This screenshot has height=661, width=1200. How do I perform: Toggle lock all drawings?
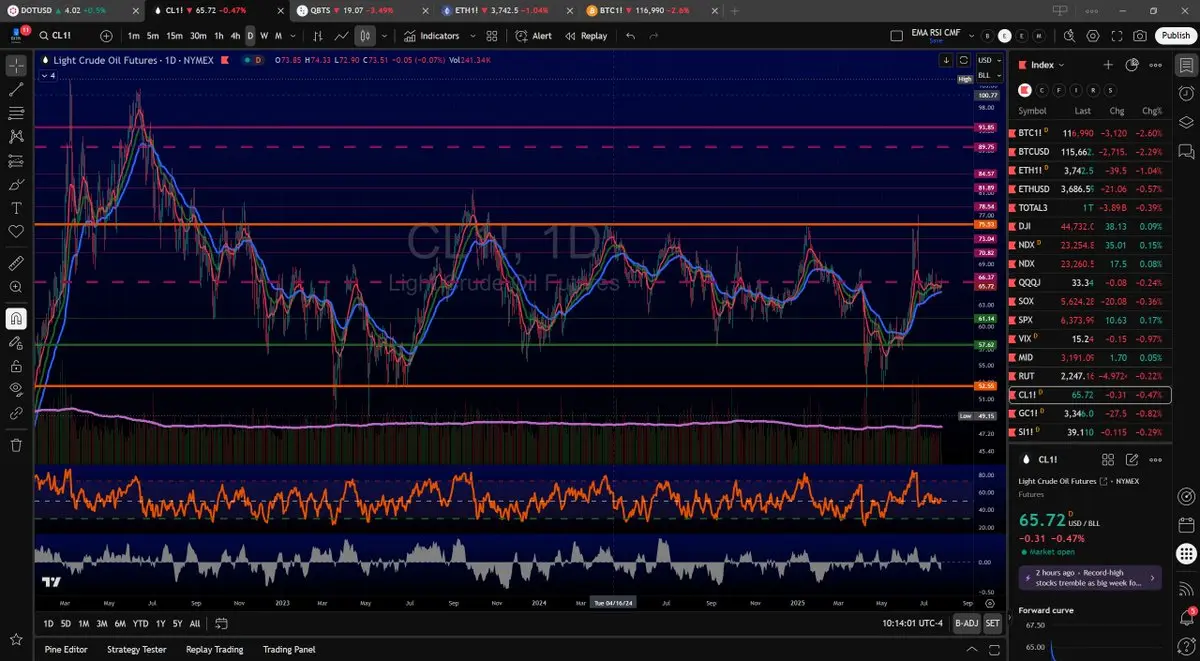point(16,366)
